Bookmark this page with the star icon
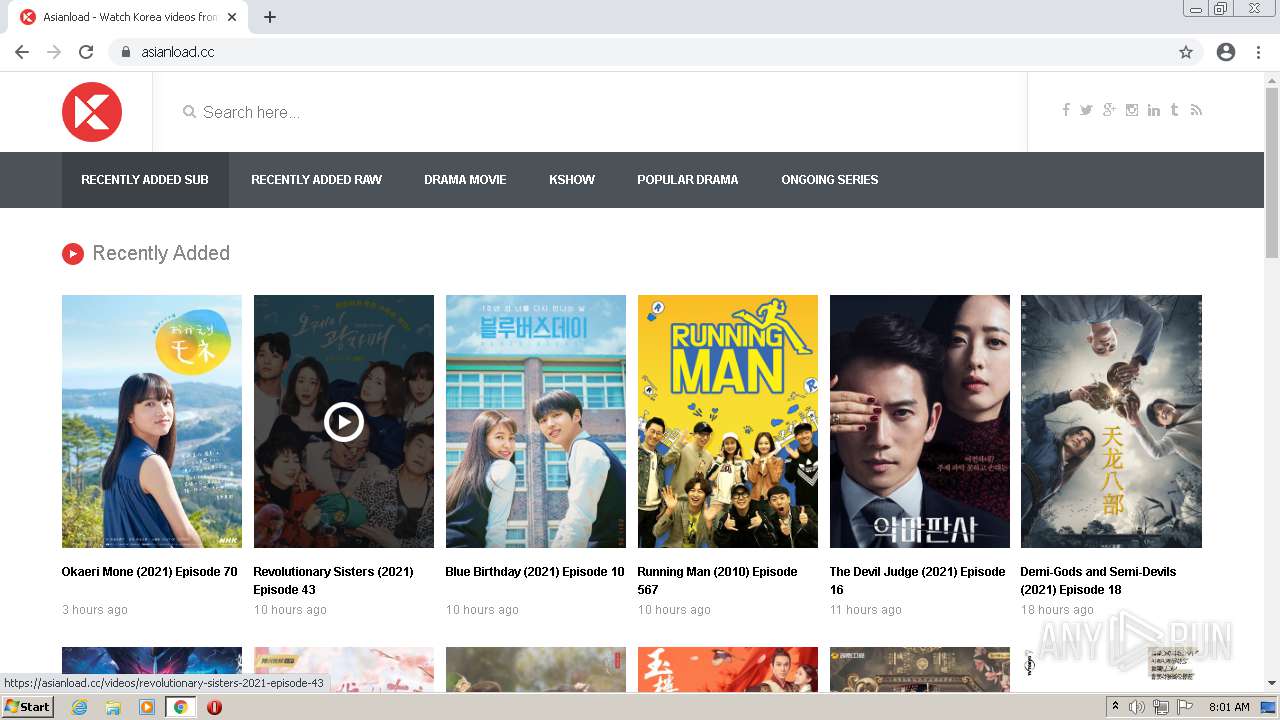The image size is (1280, 720). (1186, 52)
